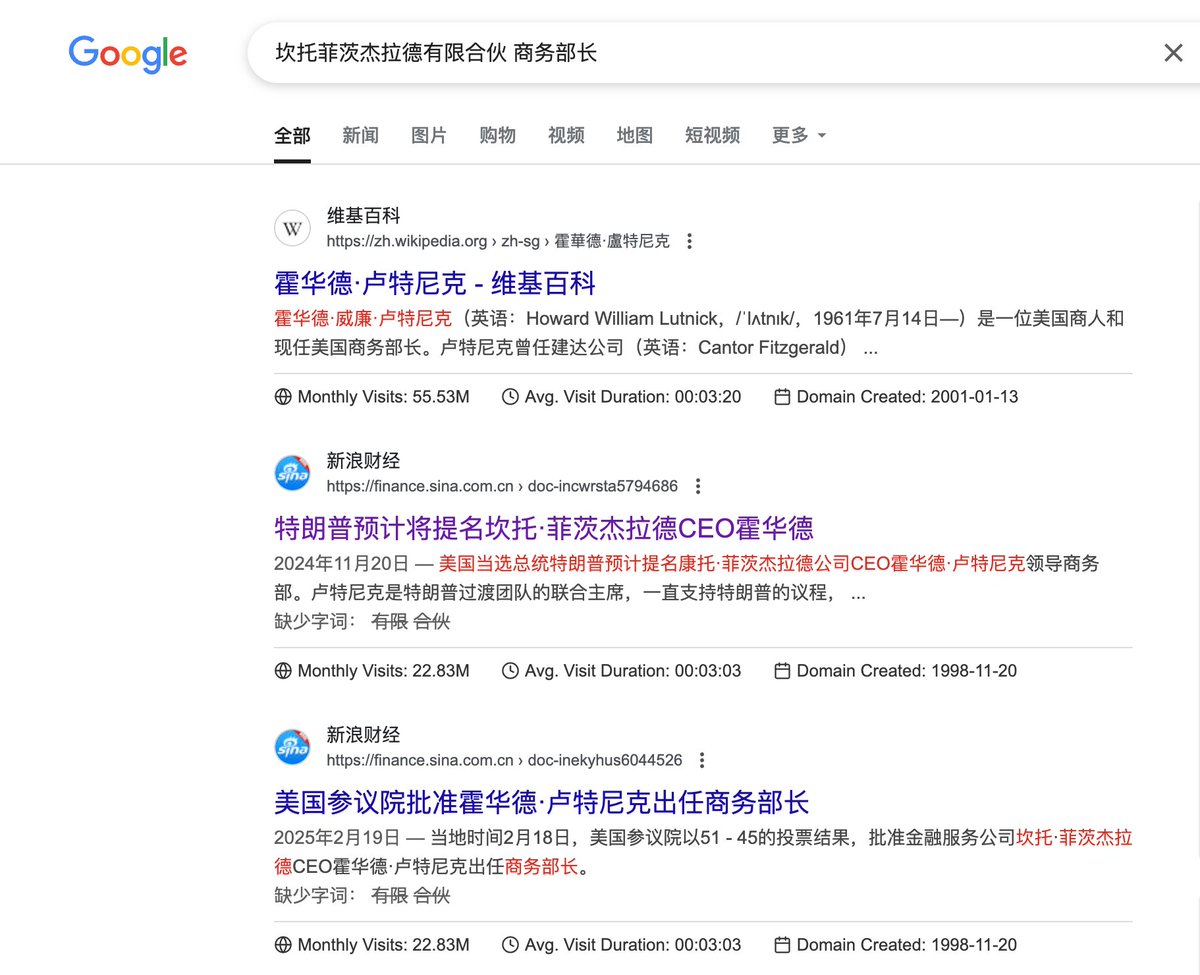Image resolution: width=1200 pixels, height=975 pixels.
Task: Switch to the 地图 tab
Action: click(x=634, y=135)
